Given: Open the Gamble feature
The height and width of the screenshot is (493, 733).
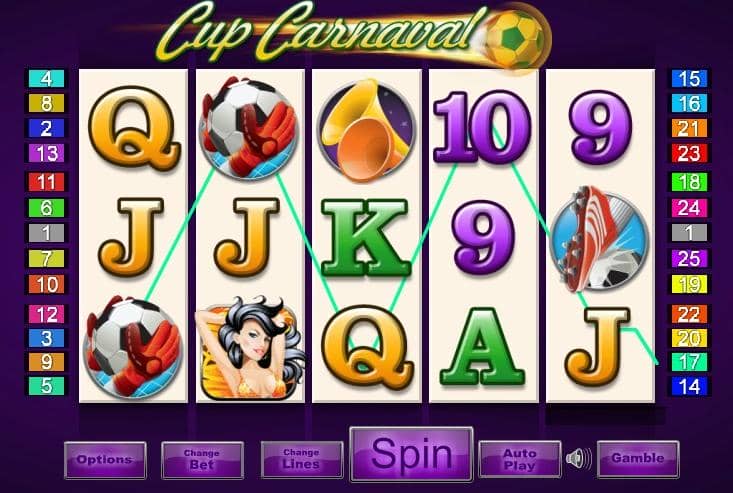Looking at the screenshot, I should [638, 458].
